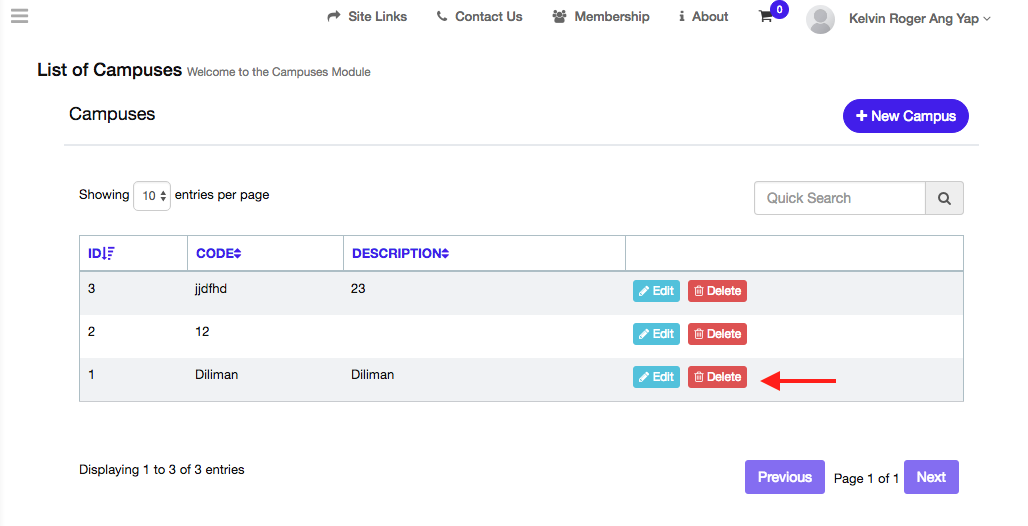The image size is (1028, 526).
Task: Open the Contact Us page
Action: point(479,17)
